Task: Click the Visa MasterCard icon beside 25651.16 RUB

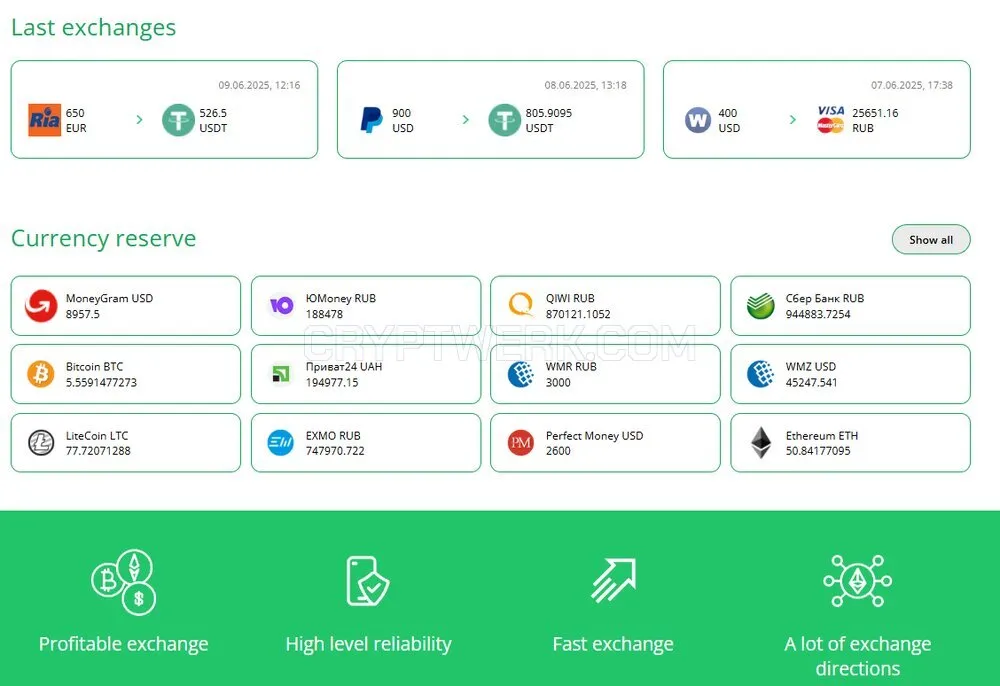Action: [x=830, y=120]
